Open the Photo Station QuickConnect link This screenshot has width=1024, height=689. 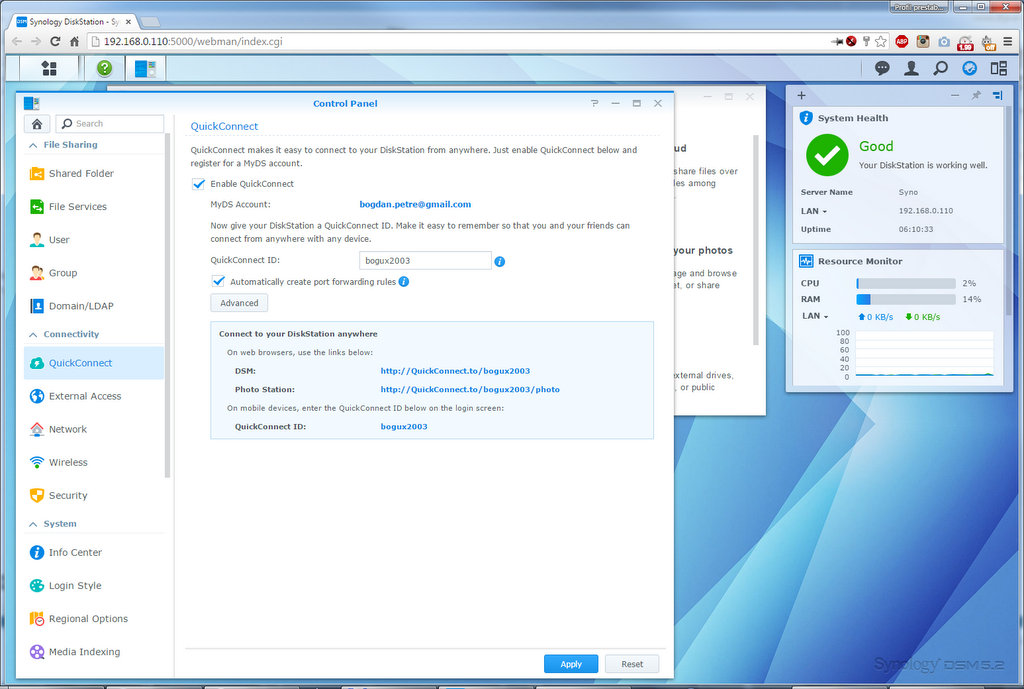coord(470,389)
